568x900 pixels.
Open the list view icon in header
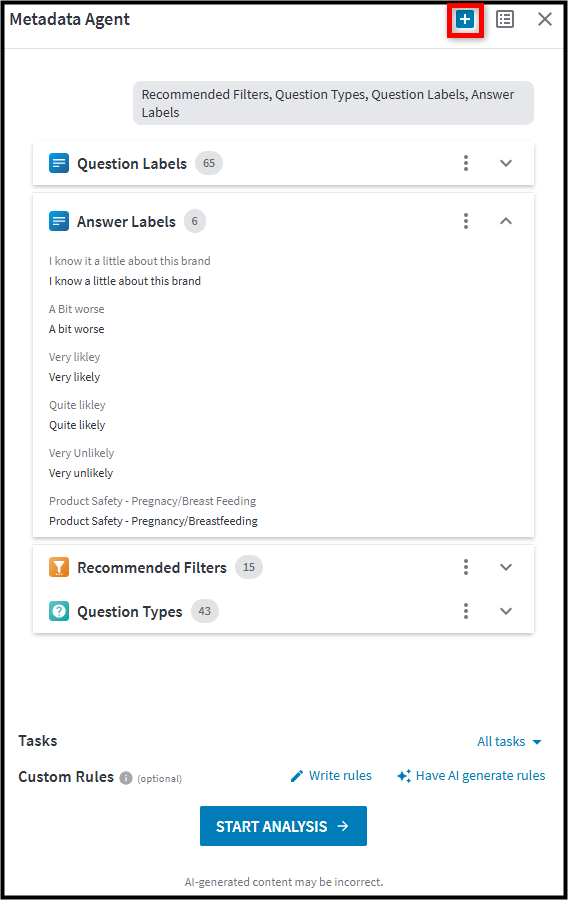pyautogui.click(x=505, y=20)
